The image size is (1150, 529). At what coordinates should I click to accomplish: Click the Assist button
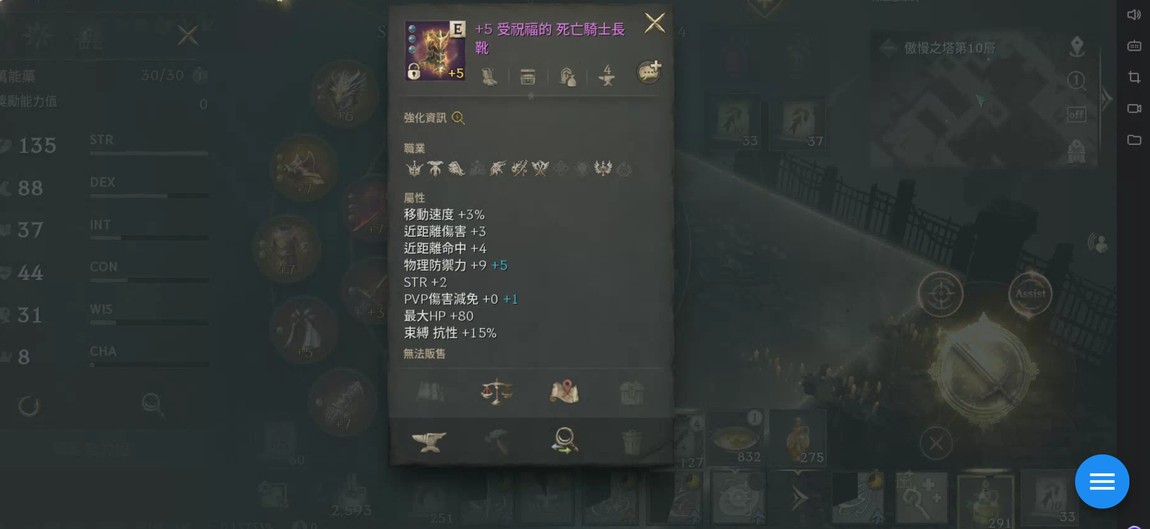tap(1030, 293)
